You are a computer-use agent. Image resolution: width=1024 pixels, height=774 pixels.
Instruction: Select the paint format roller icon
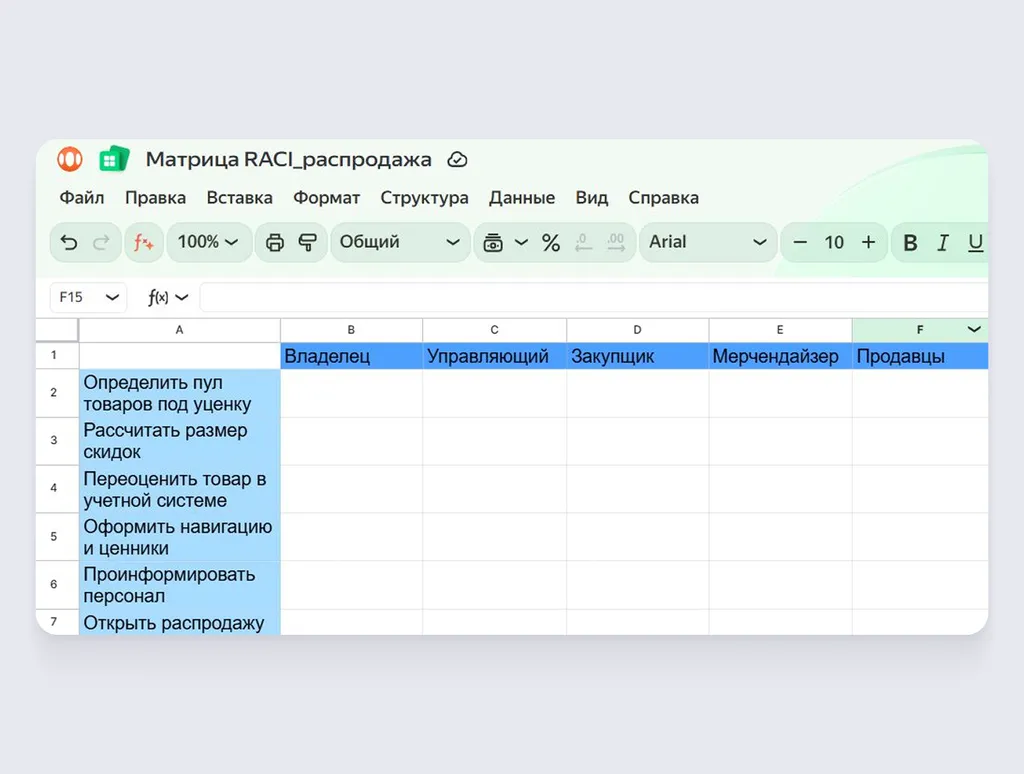308,242
